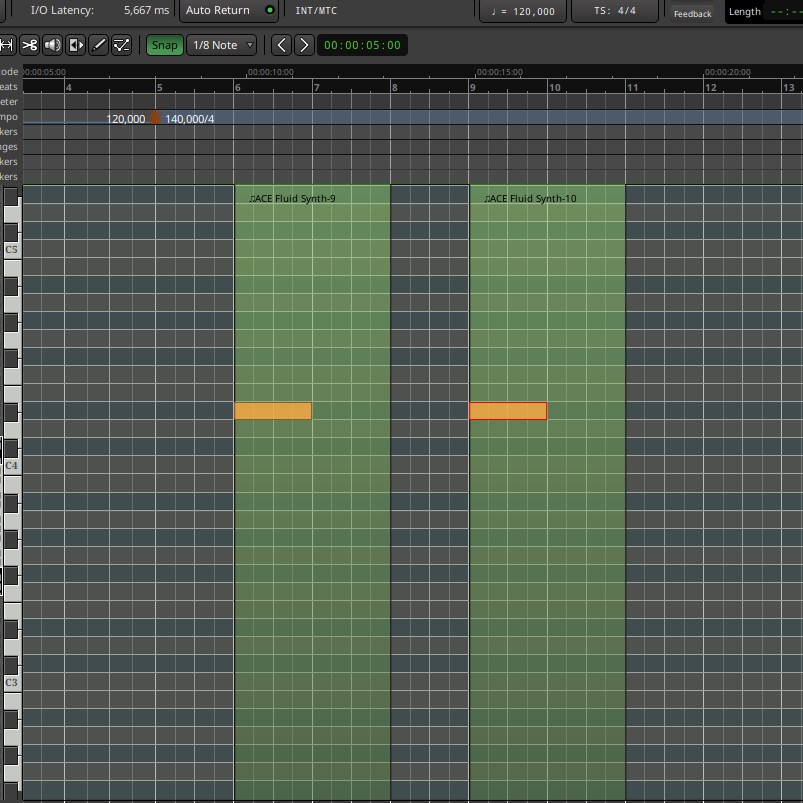Click INT/MTC sync source selector
Image resolution: width=803 pixels, height=803 pixels.
point(316,11)
